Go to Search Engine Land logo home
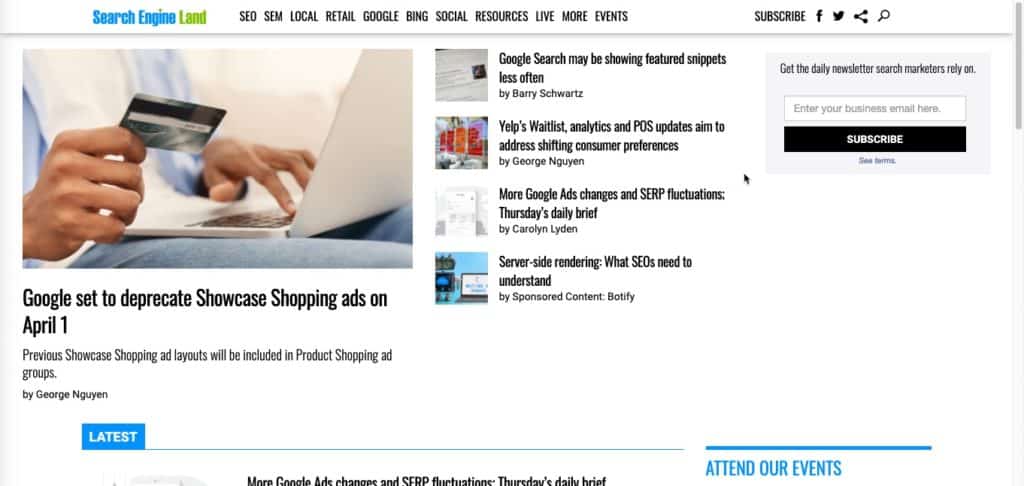The width and height of the screenshot is (1024, 486). [150, 17]
